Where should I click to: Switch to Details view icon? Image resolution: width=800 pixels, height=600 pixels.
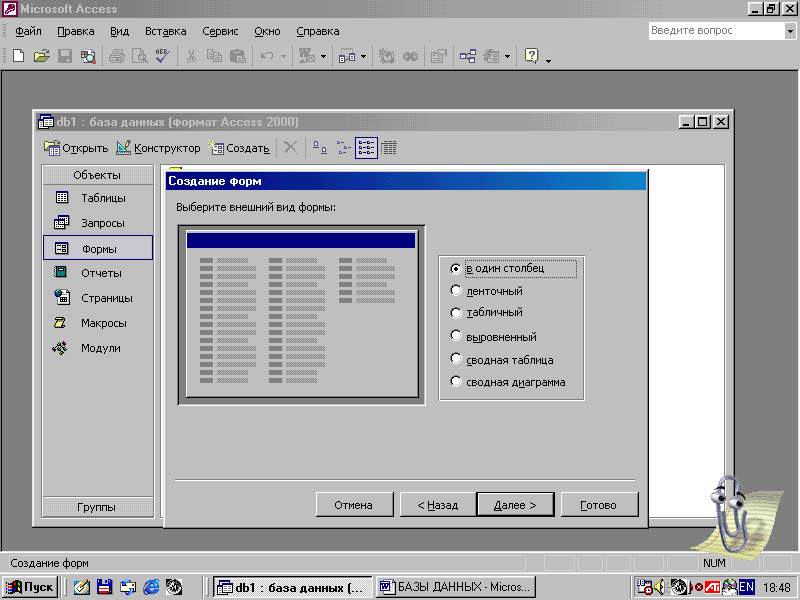(x=389, y=148)
